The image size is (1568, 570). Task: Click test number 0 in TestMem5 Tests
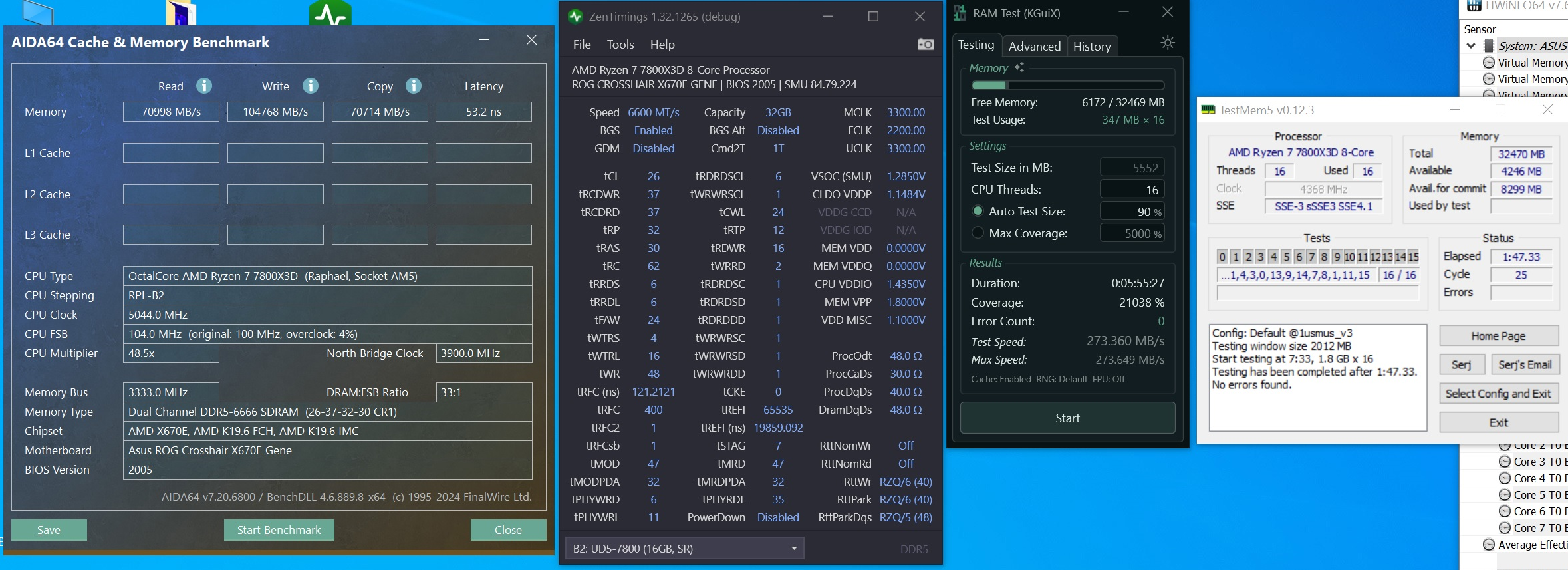[1222, 257]
